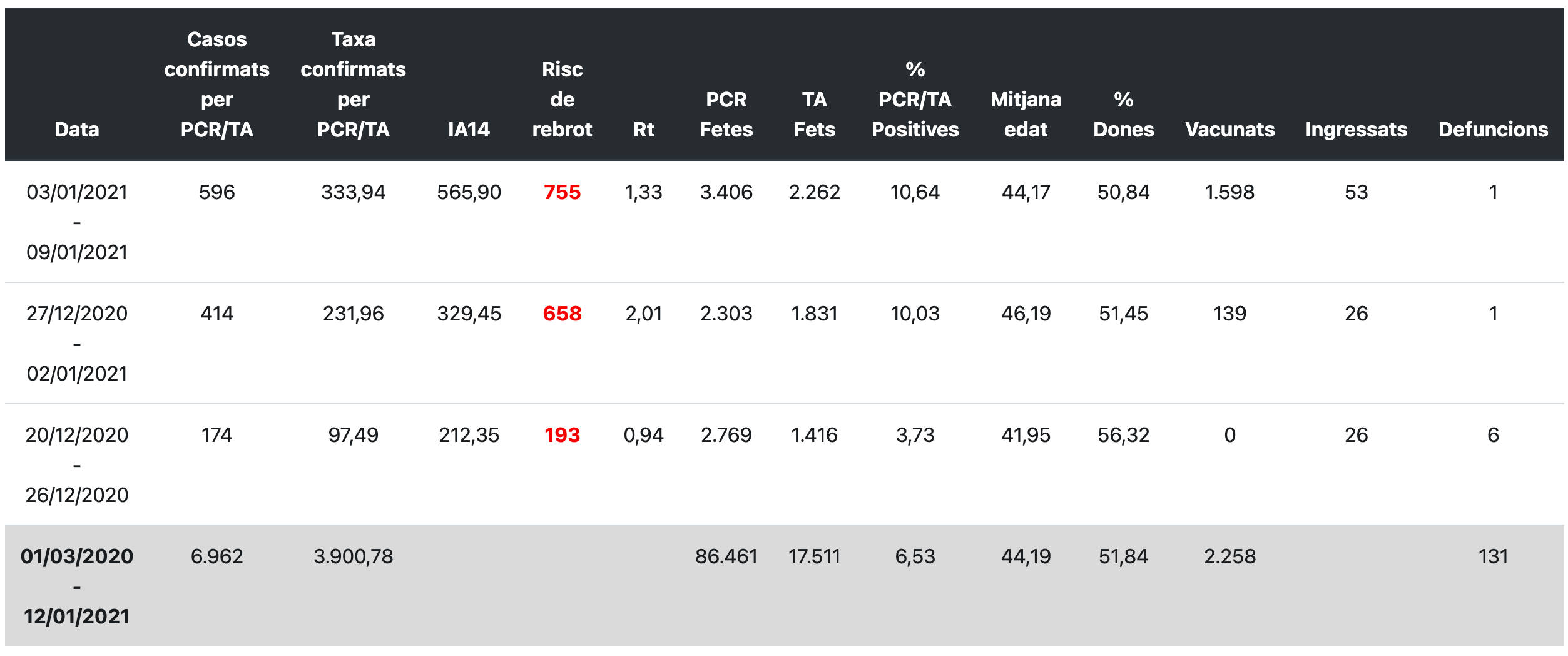The height and width of the screenshot is (656, 1568).
Task: Click the Casos confirmats per PCR/TA header
Action: click(x=216, y=85)
